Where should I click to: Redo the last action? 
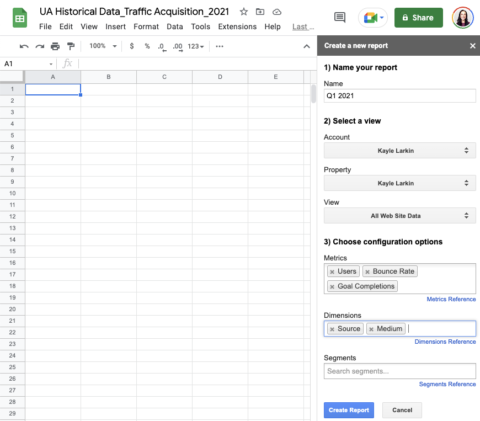coord(40,46)
